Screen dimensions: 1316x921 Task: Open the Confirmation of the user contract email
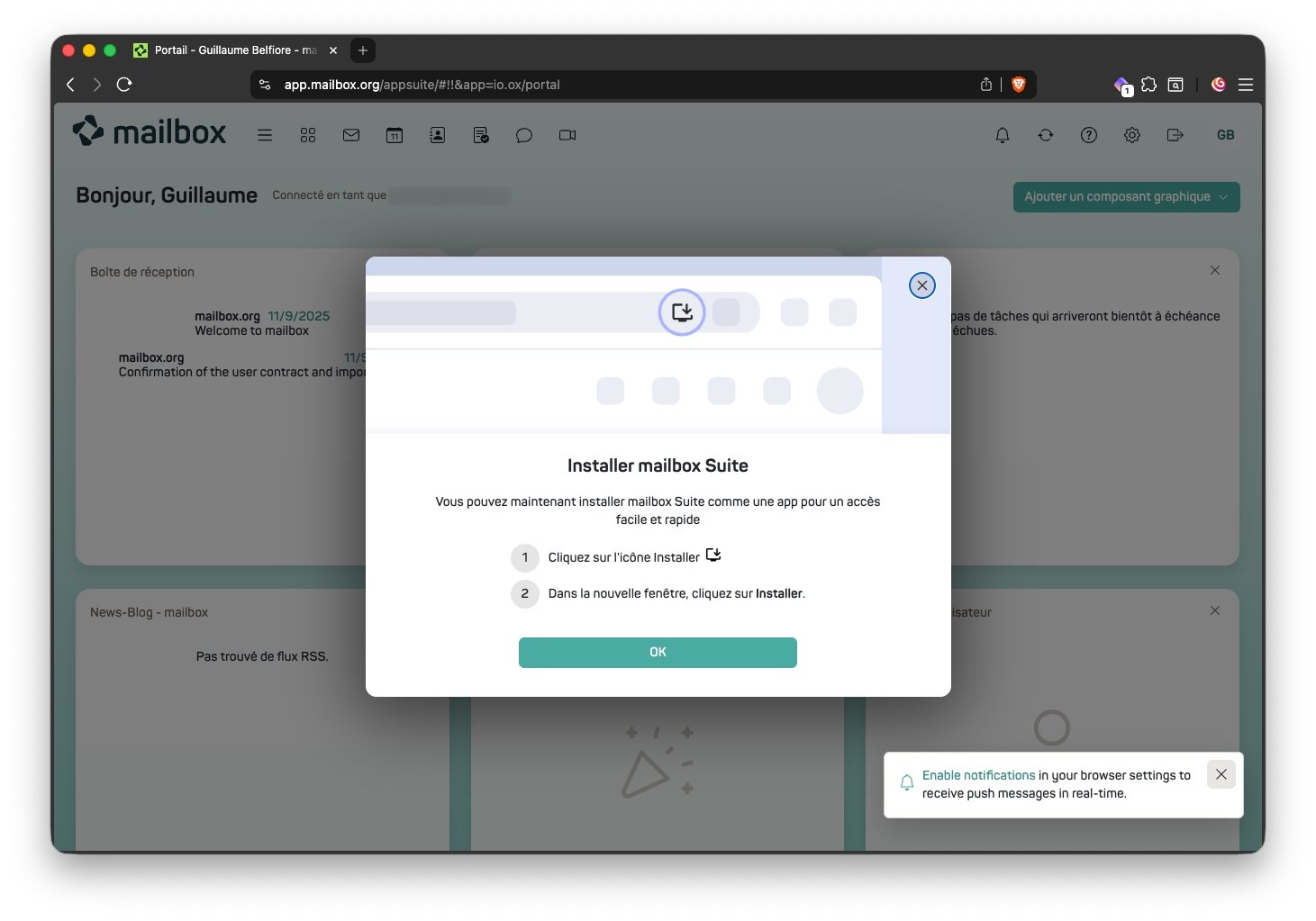pos(242,365)
